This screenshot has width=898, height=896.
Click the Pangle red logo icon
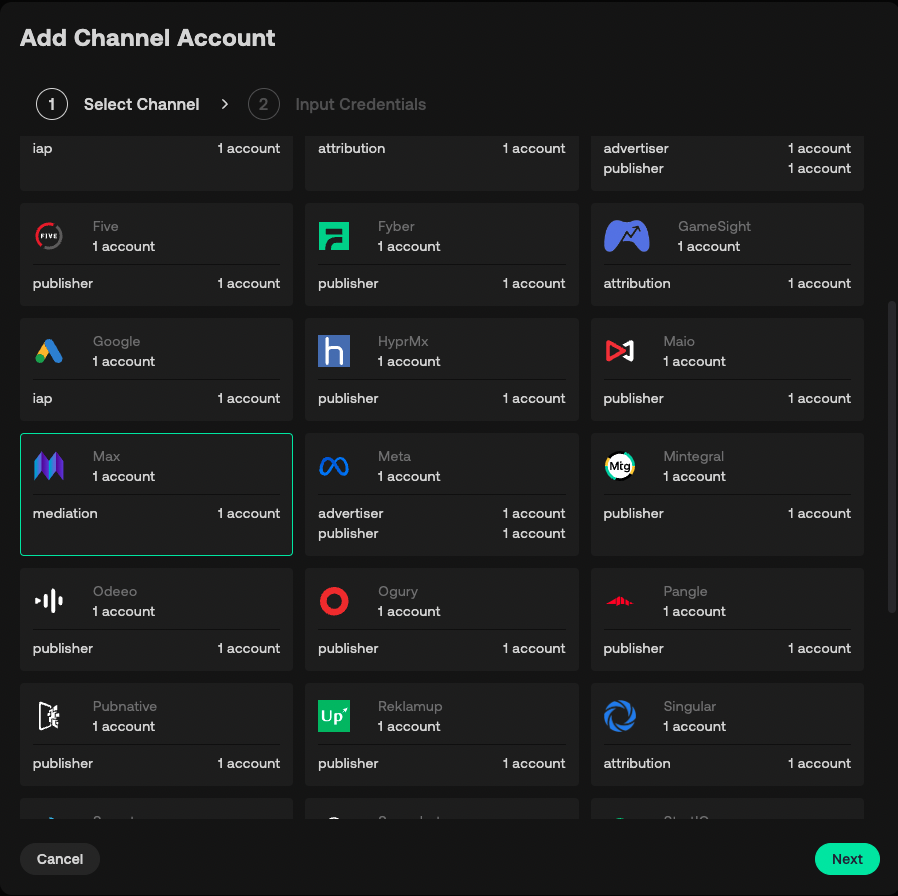point(620,601)
